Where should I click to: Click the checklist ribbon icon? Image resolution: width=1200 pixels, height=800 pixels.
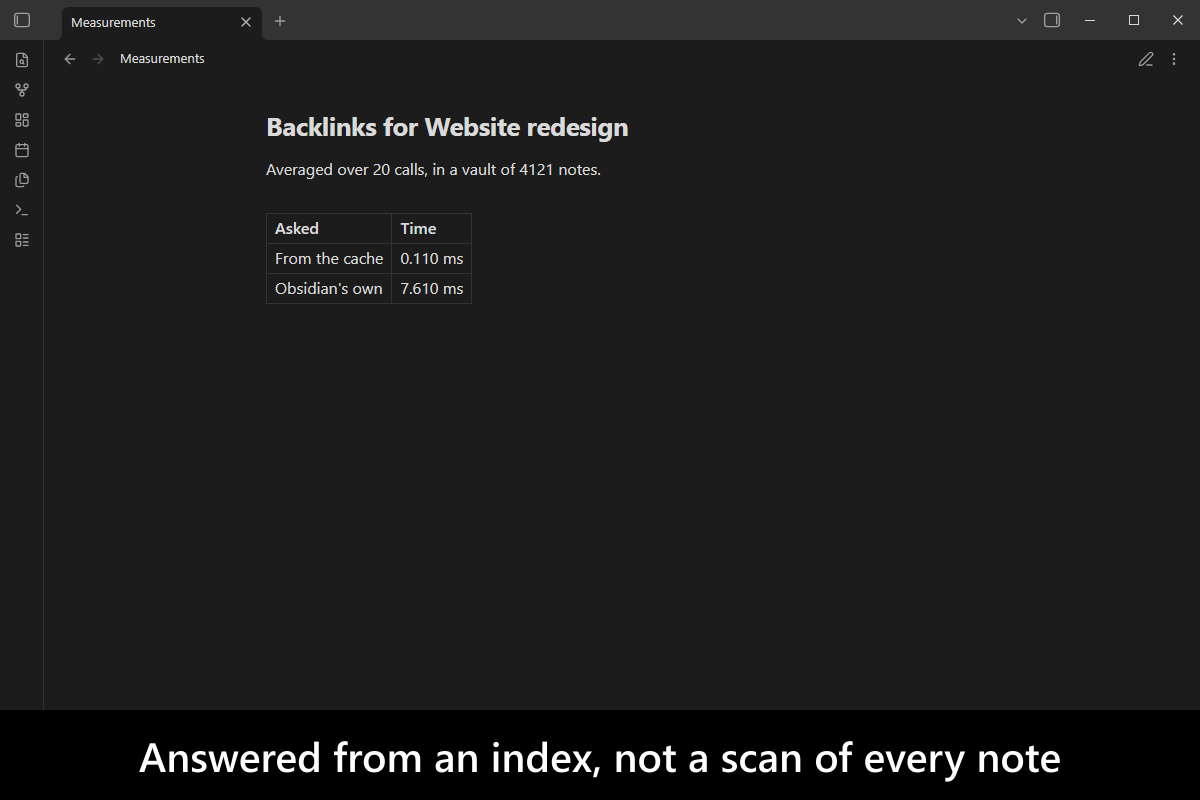(x=22, y=240)
